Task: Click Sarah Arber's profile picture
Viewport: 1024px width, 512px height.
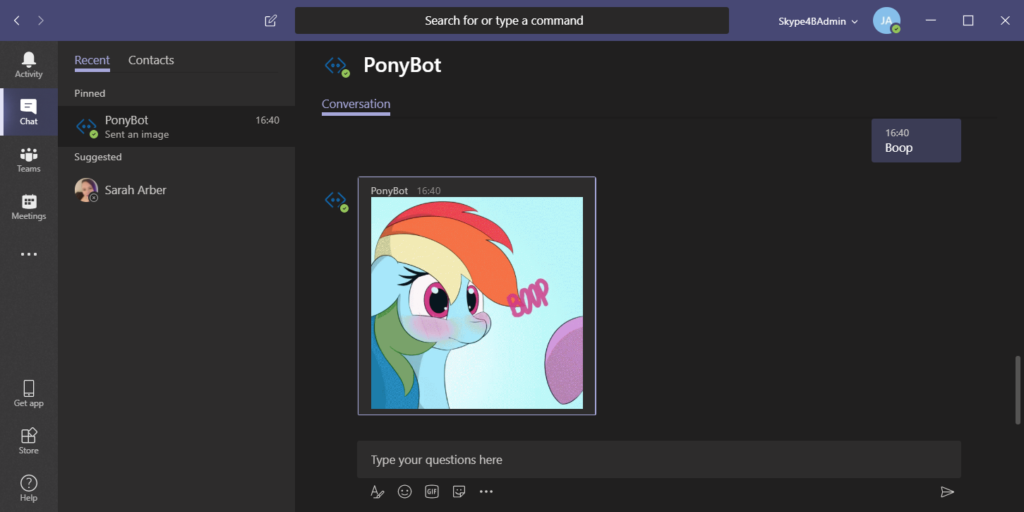Action: click(86, 190)
